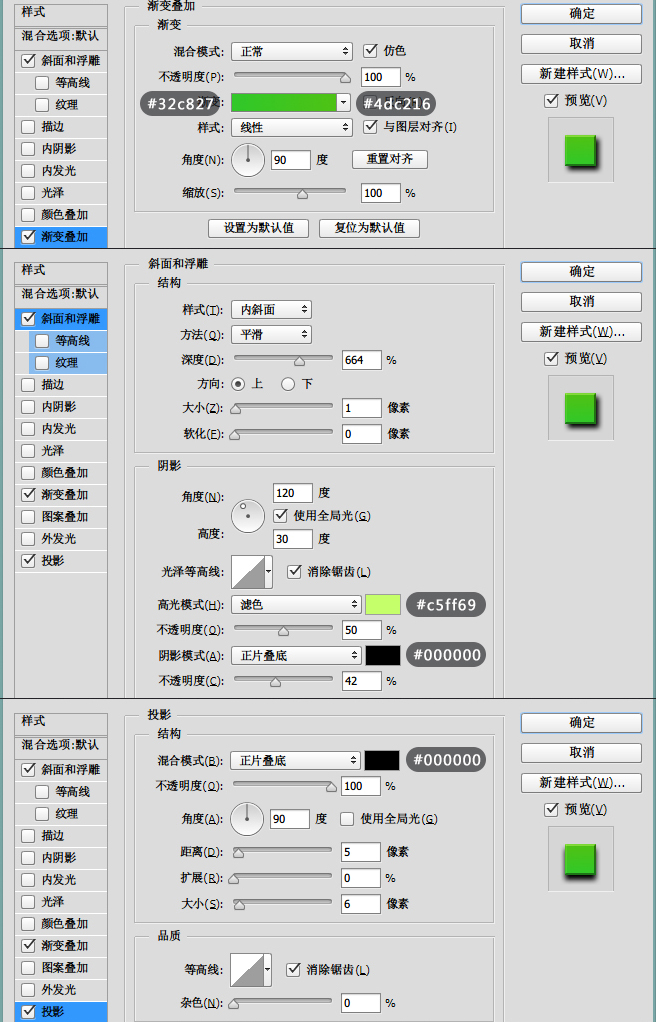Click 取消 in the 斜面和浮雕 dialog

coord(582,302)
